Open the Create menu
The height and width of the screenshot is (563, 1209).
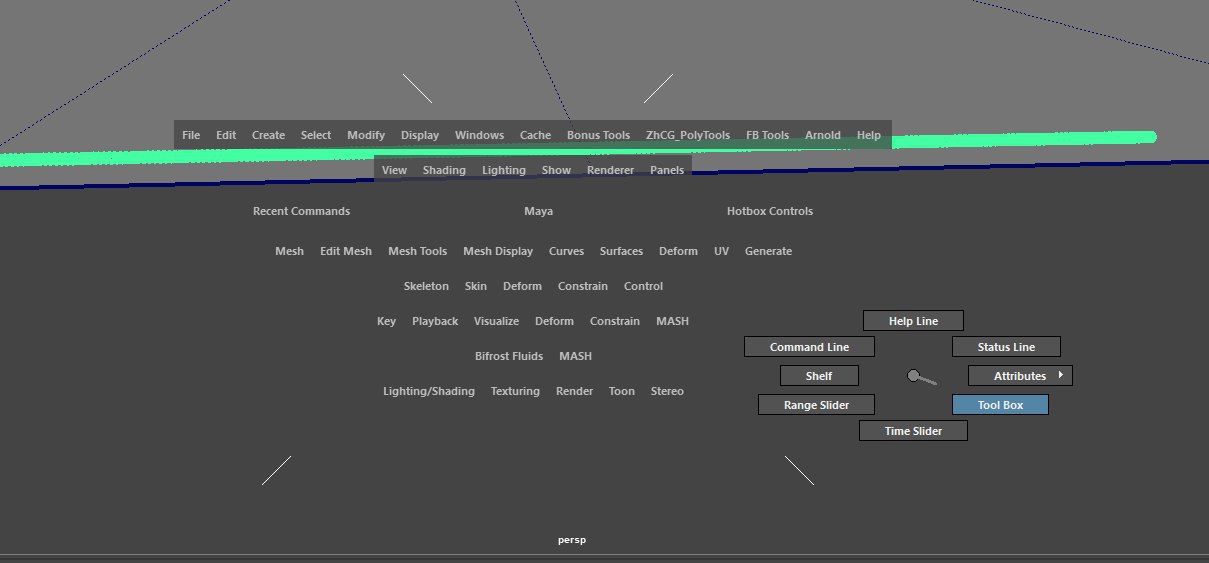click(268, 135)
